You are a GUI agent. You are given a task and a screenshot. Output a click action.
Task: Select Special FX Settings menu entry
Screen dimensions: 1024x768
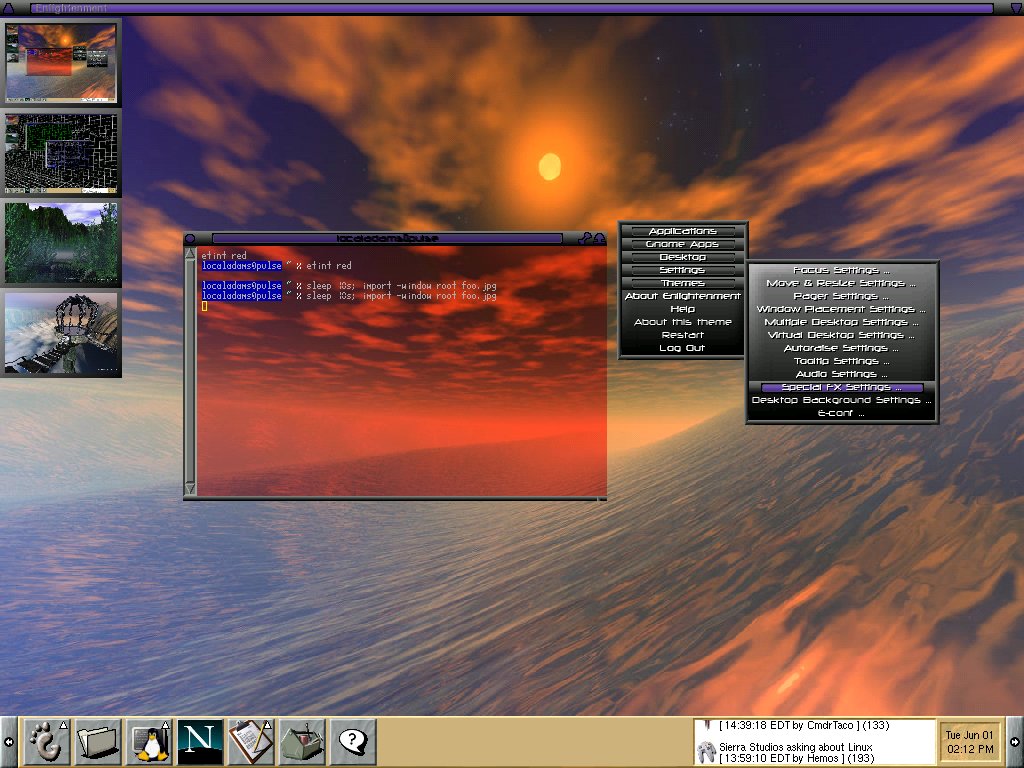(x=841, y=387)
